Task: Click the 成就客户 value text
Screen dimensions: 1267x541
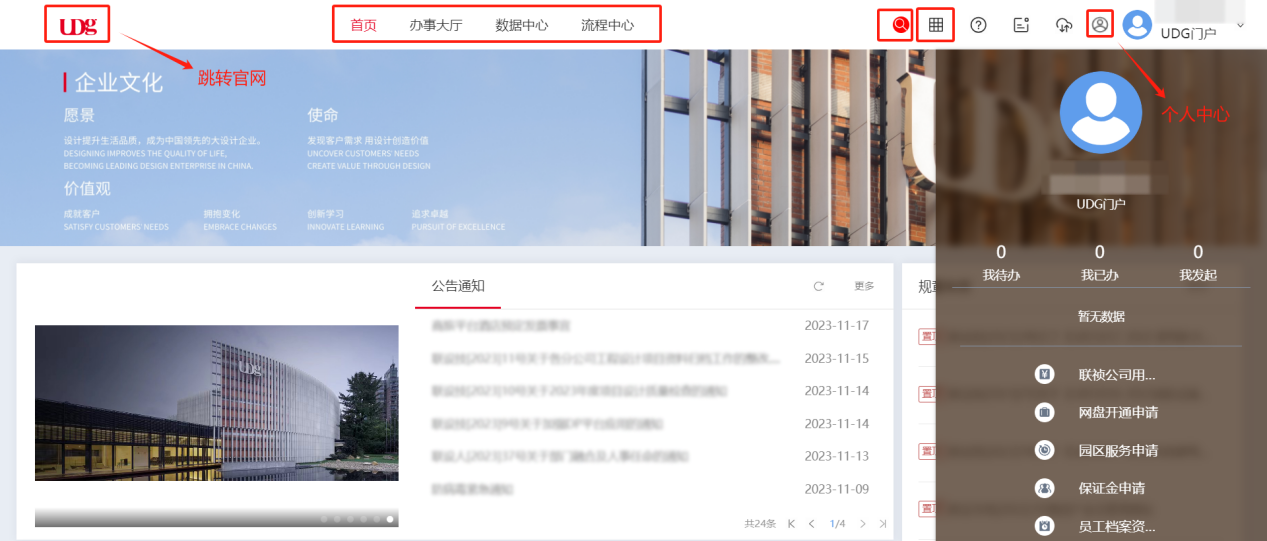Action: click(x=82, y=214)
